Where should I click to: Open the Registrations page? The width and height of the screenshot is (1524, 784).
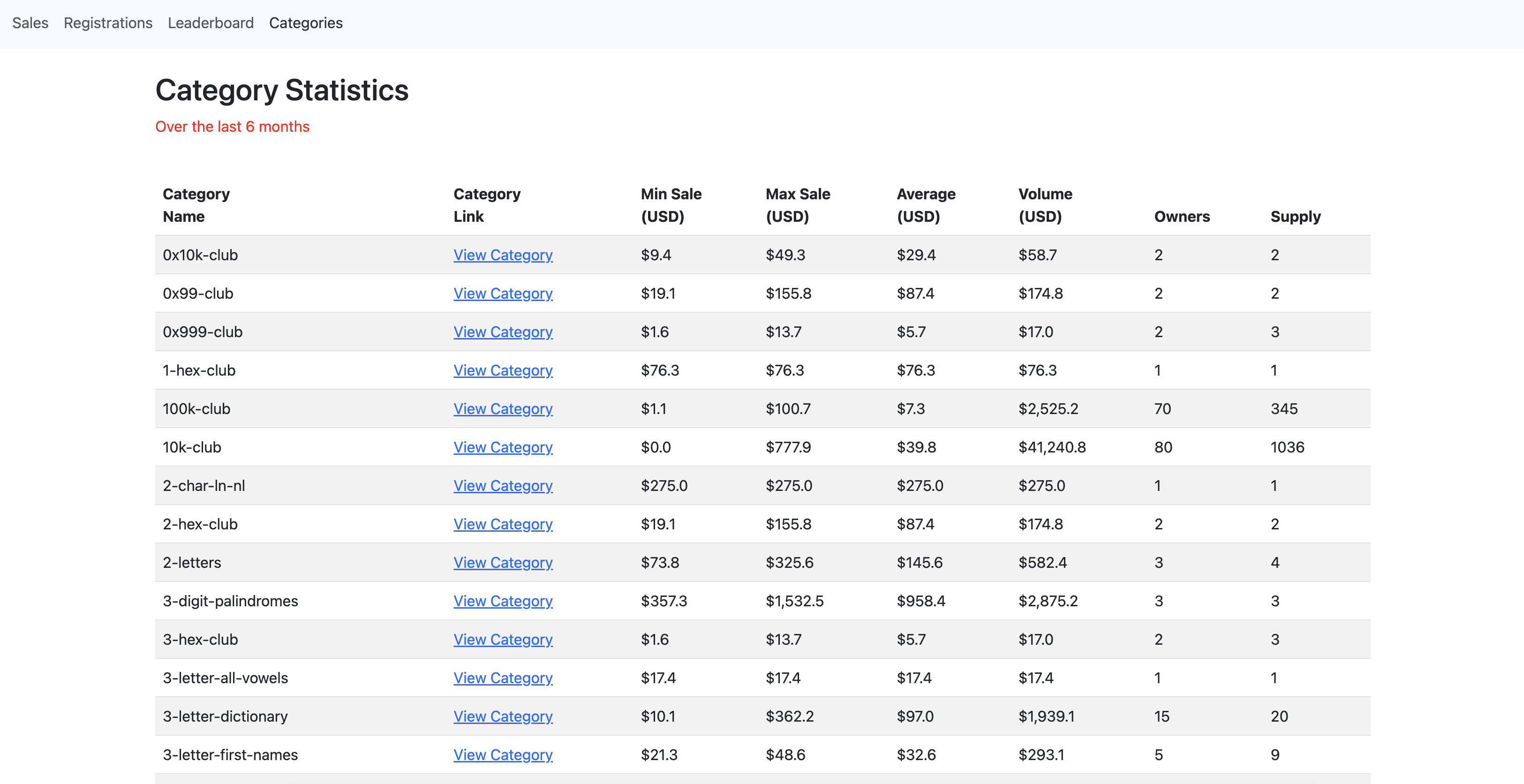108,23
